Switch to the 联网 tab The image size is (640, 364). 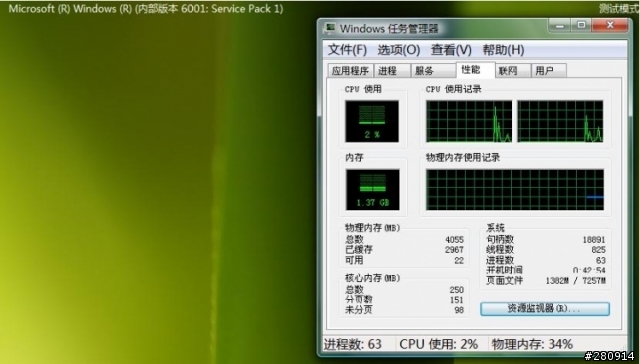[x=513, y=71]
